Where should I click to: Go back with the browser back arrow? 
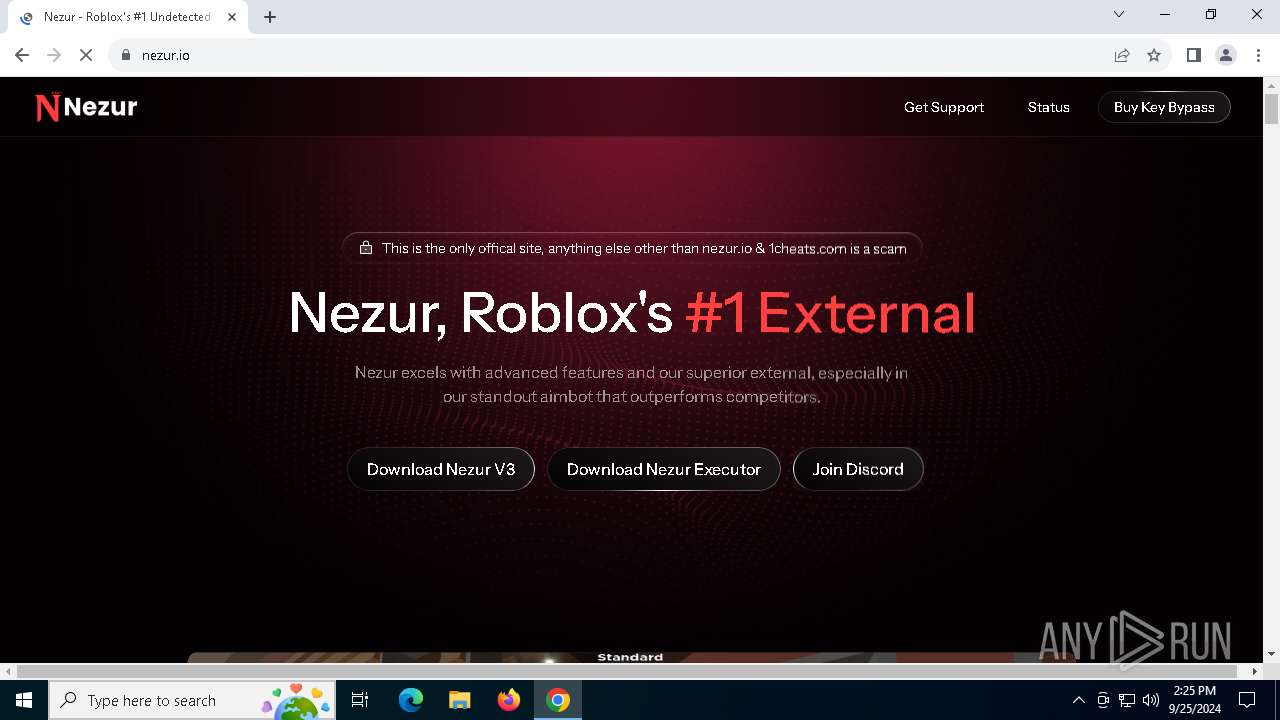click(22, 55)
